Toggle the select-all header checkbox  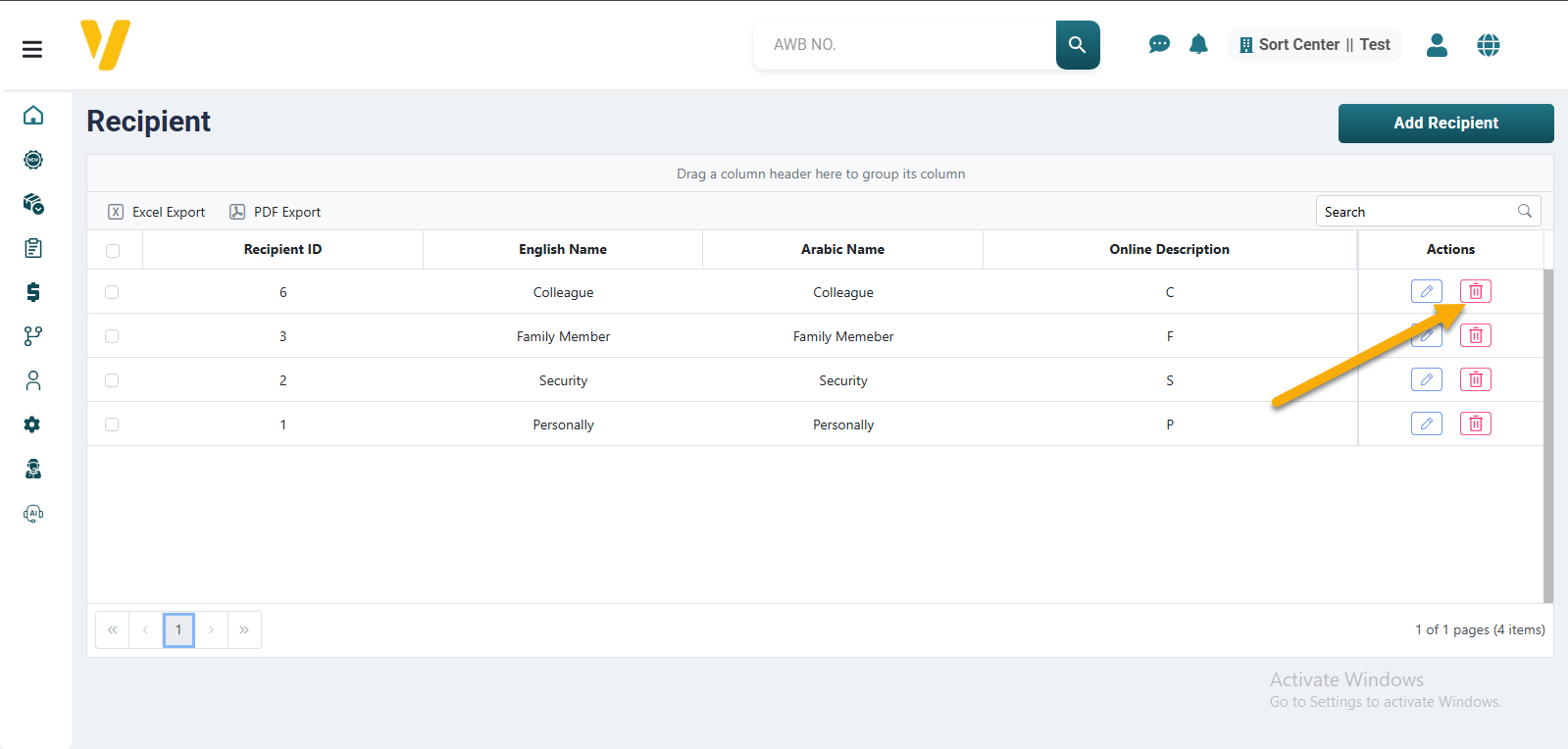(113, 250)
